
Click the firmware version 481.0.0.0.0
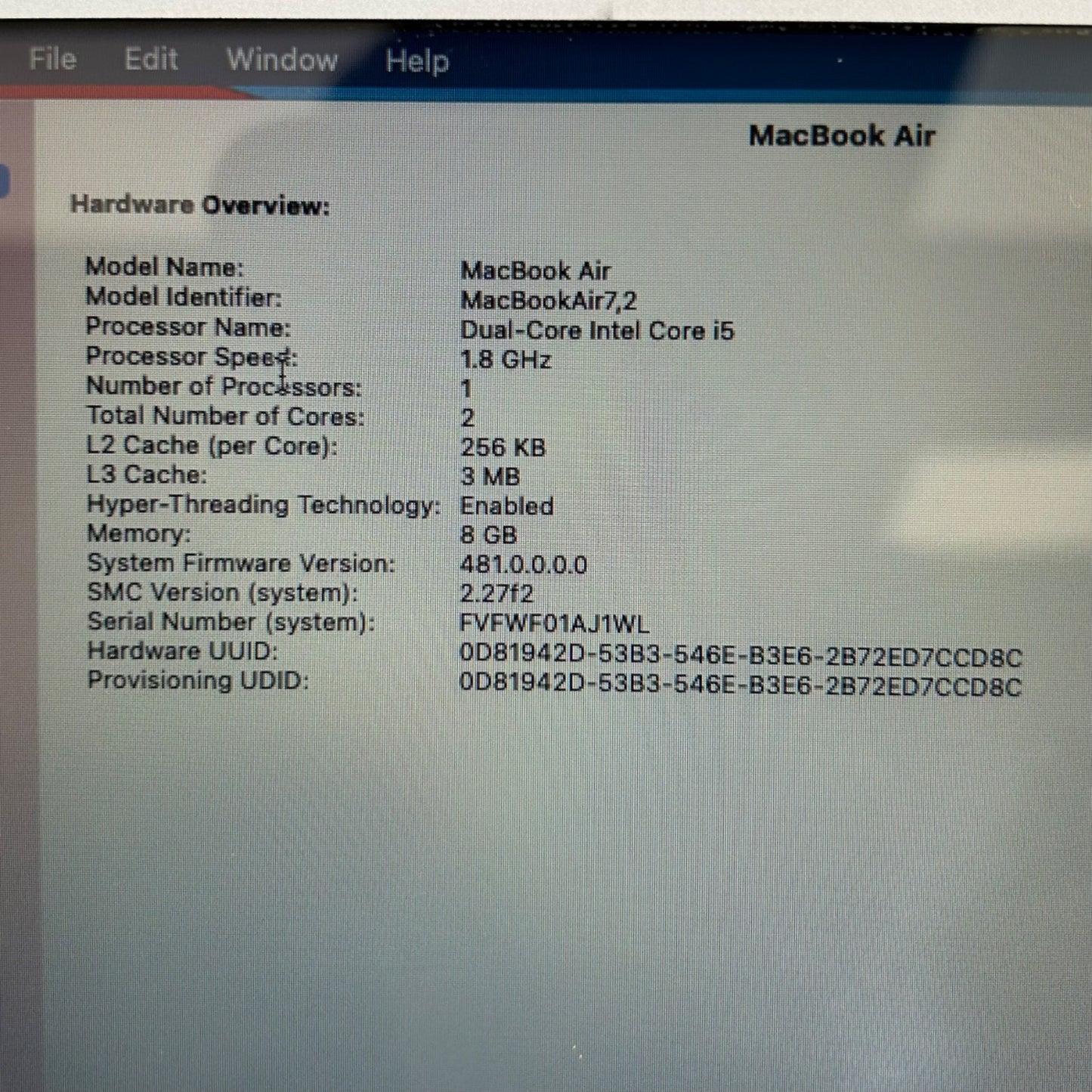(x=523, y=565)
